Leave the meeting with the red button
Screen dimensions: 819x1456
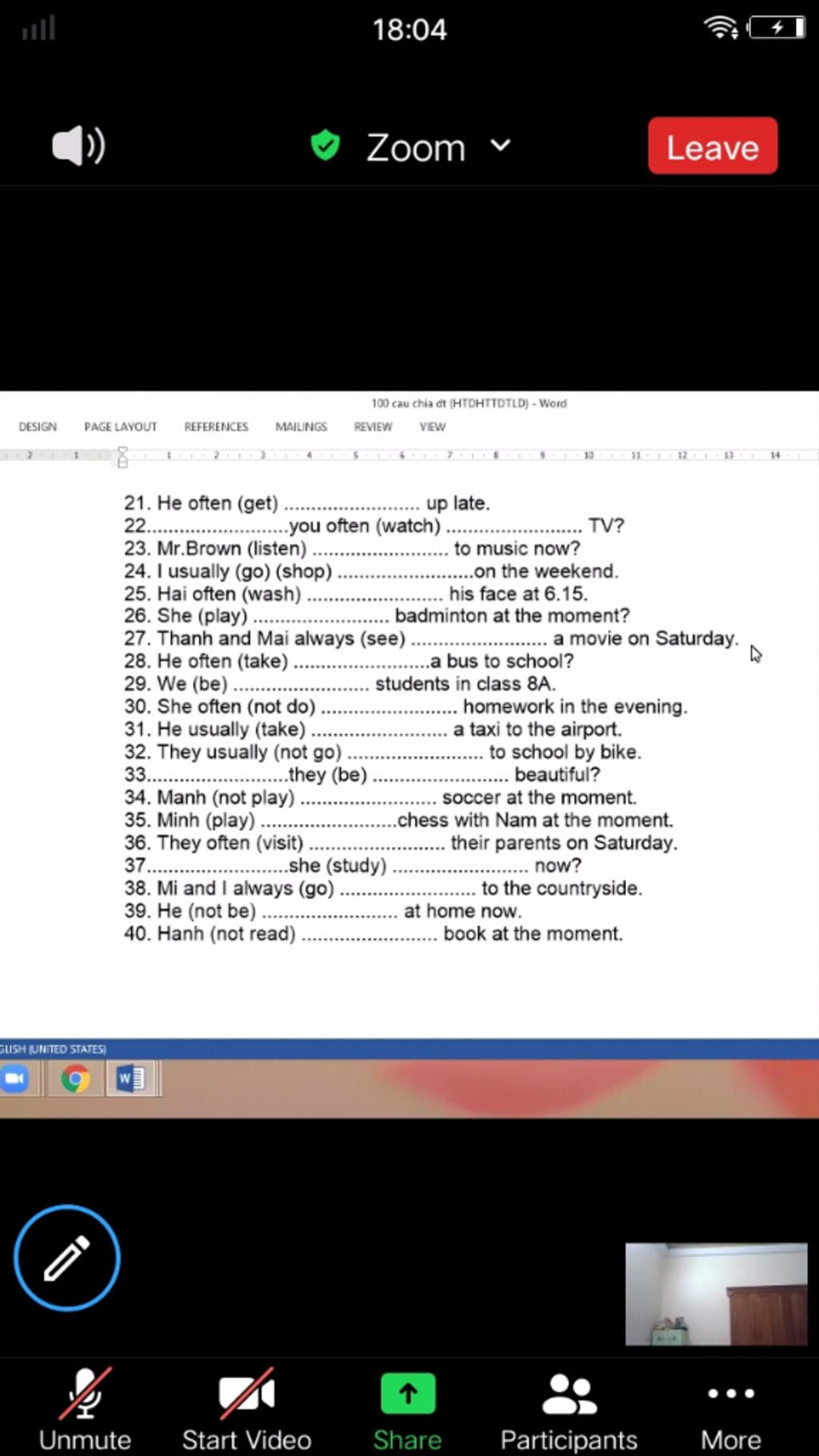pyautogui.click(x=713, y=146)
